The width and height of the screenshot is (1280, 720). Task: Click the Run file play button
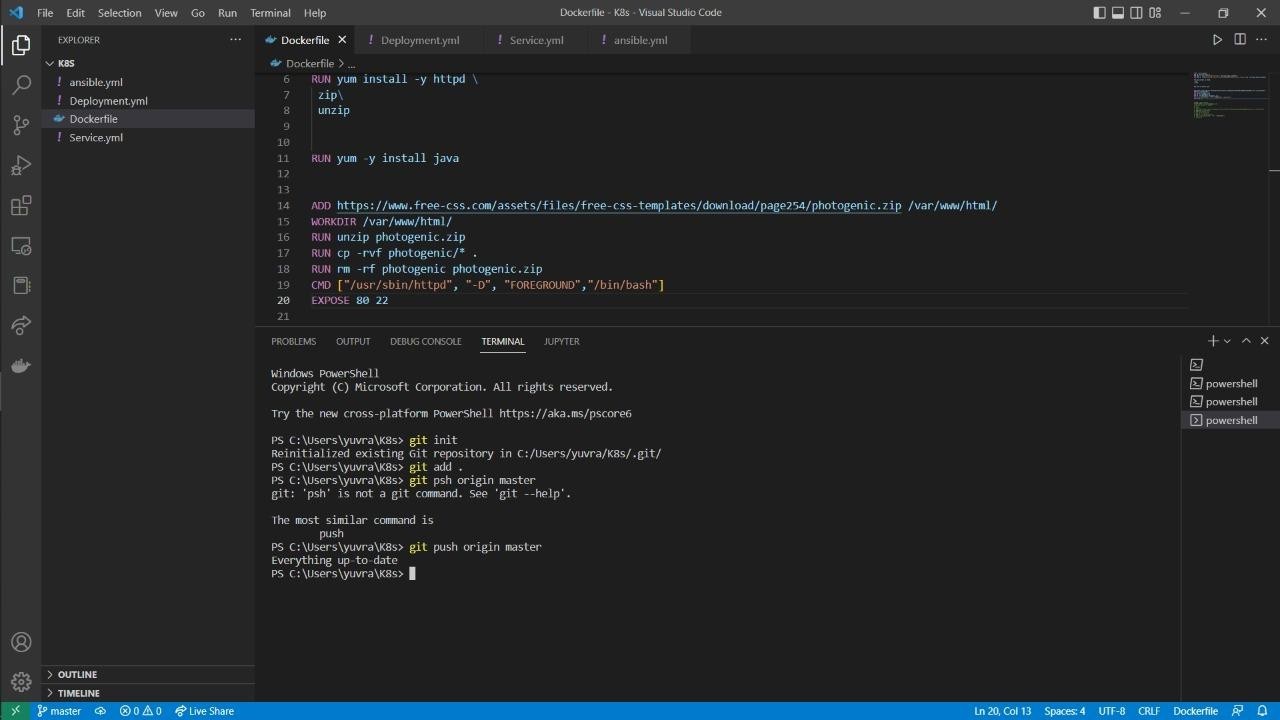point(1217,40)
